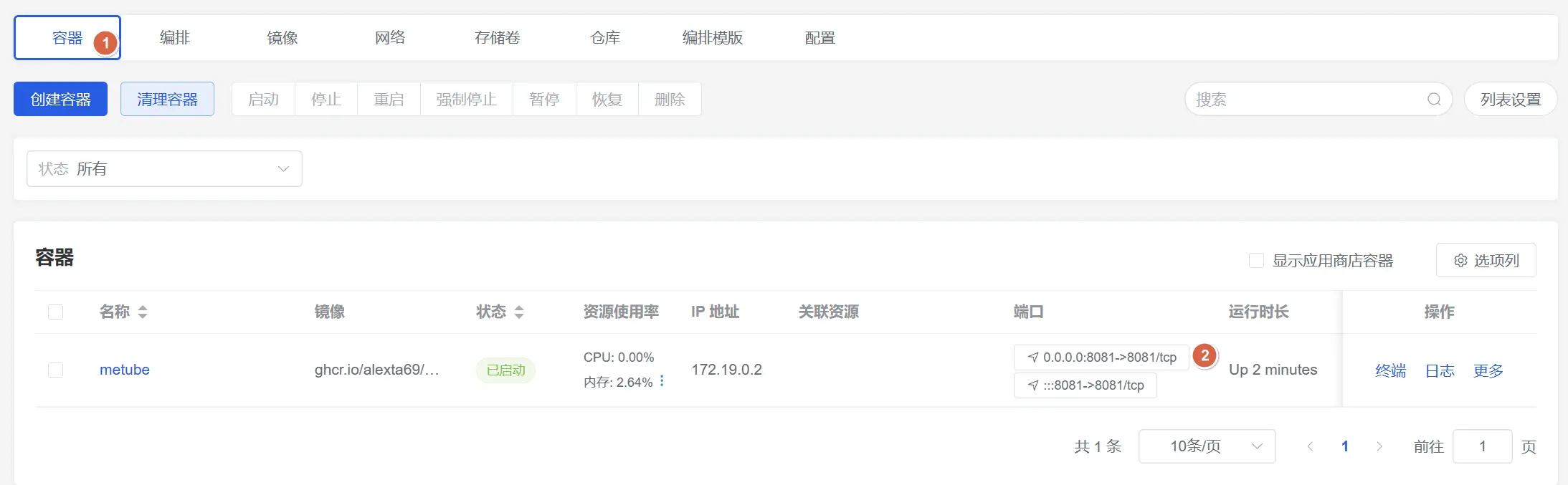Image resolution: width=1568 pixels, height=485 pixels.
Task: Open metube container details link
Action: pyautogui.click(x=125, y=370)
